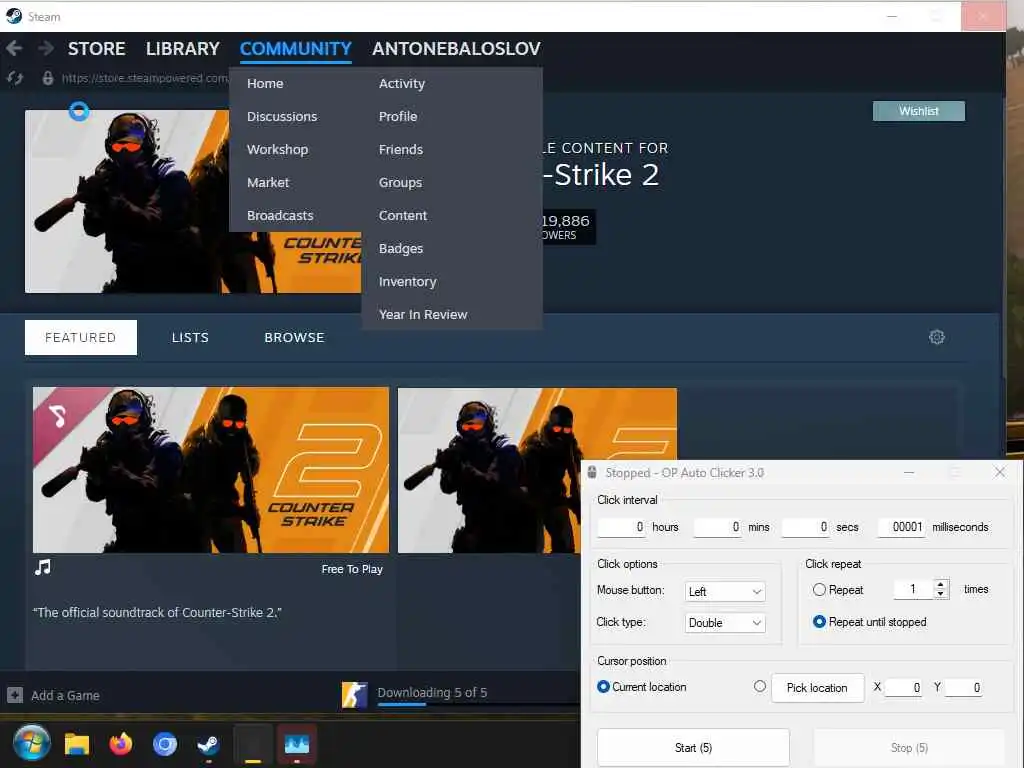Choose Discussions in Community menu
1024x768 pixels.
(x=282, y=116)
